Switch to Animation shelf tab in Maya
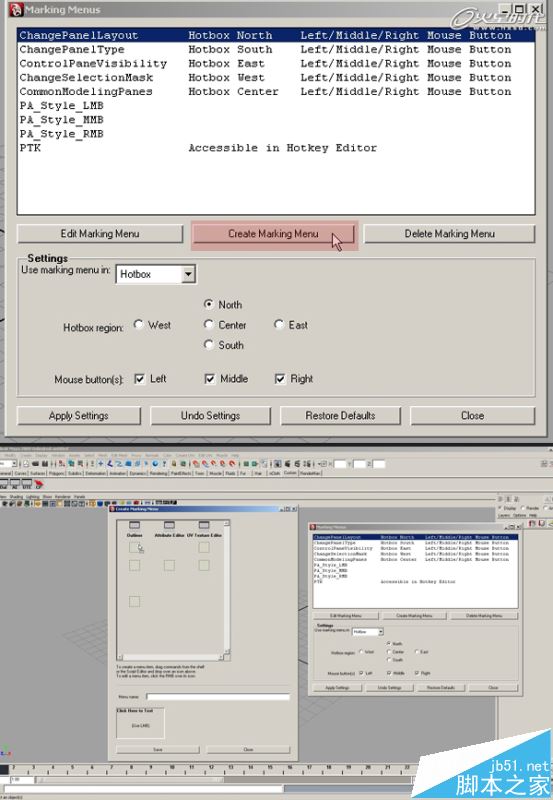This screenshot has width=553, height=800. (118, 473)
